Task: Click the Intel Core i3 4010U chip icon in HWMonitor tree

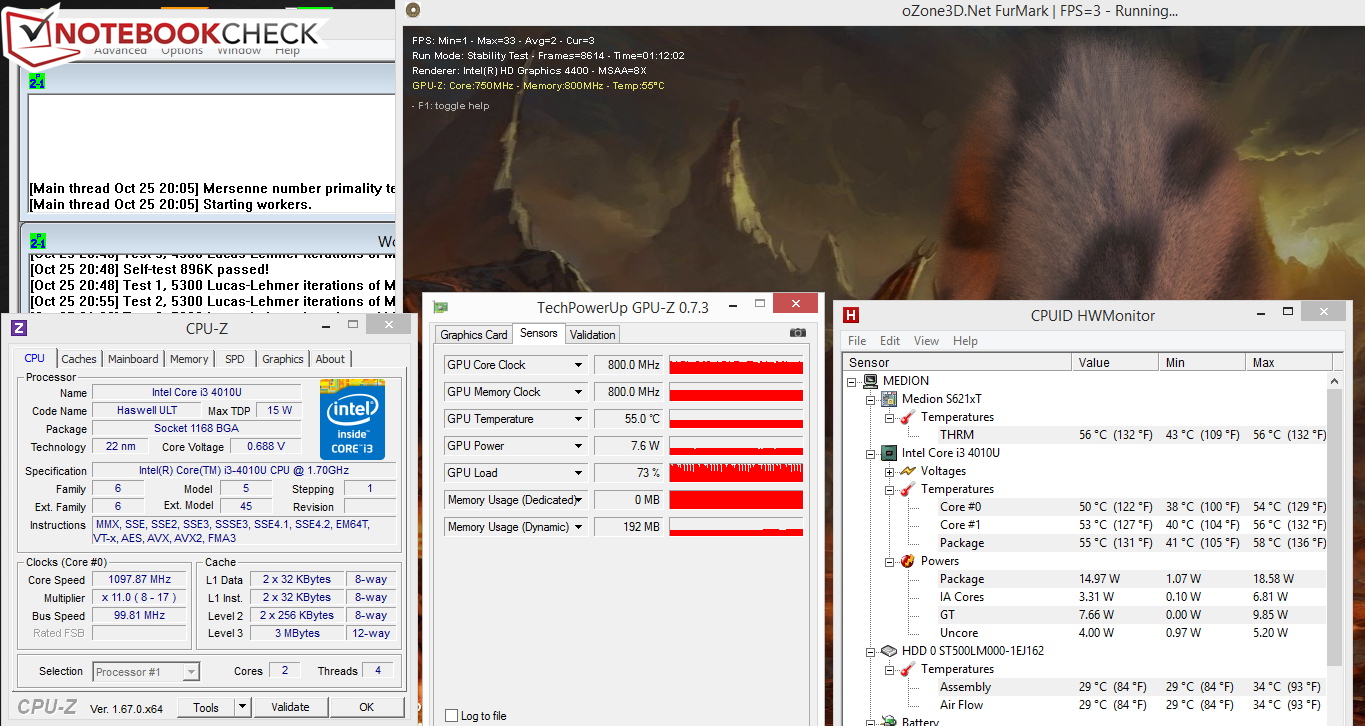Action: tap(890, 453)
